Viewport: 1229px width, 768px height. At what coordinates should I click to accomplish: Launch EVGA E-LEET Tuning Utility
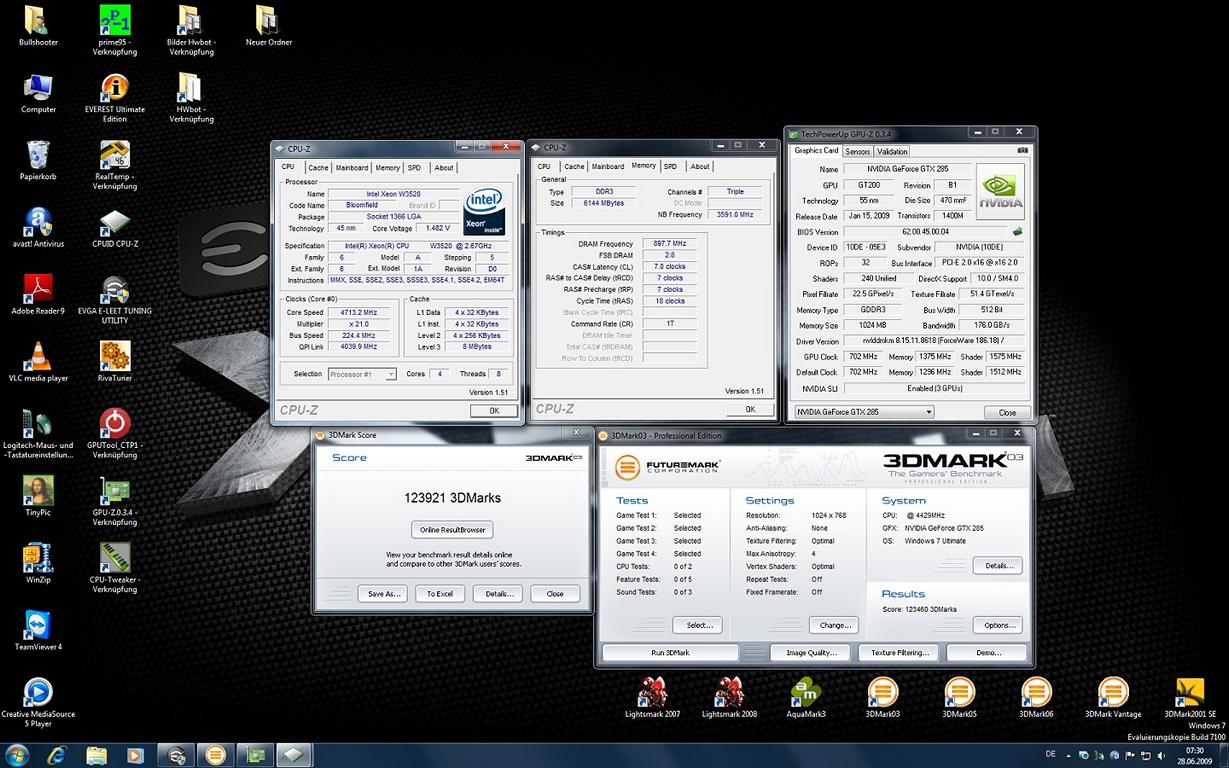(x=115, y=288)
